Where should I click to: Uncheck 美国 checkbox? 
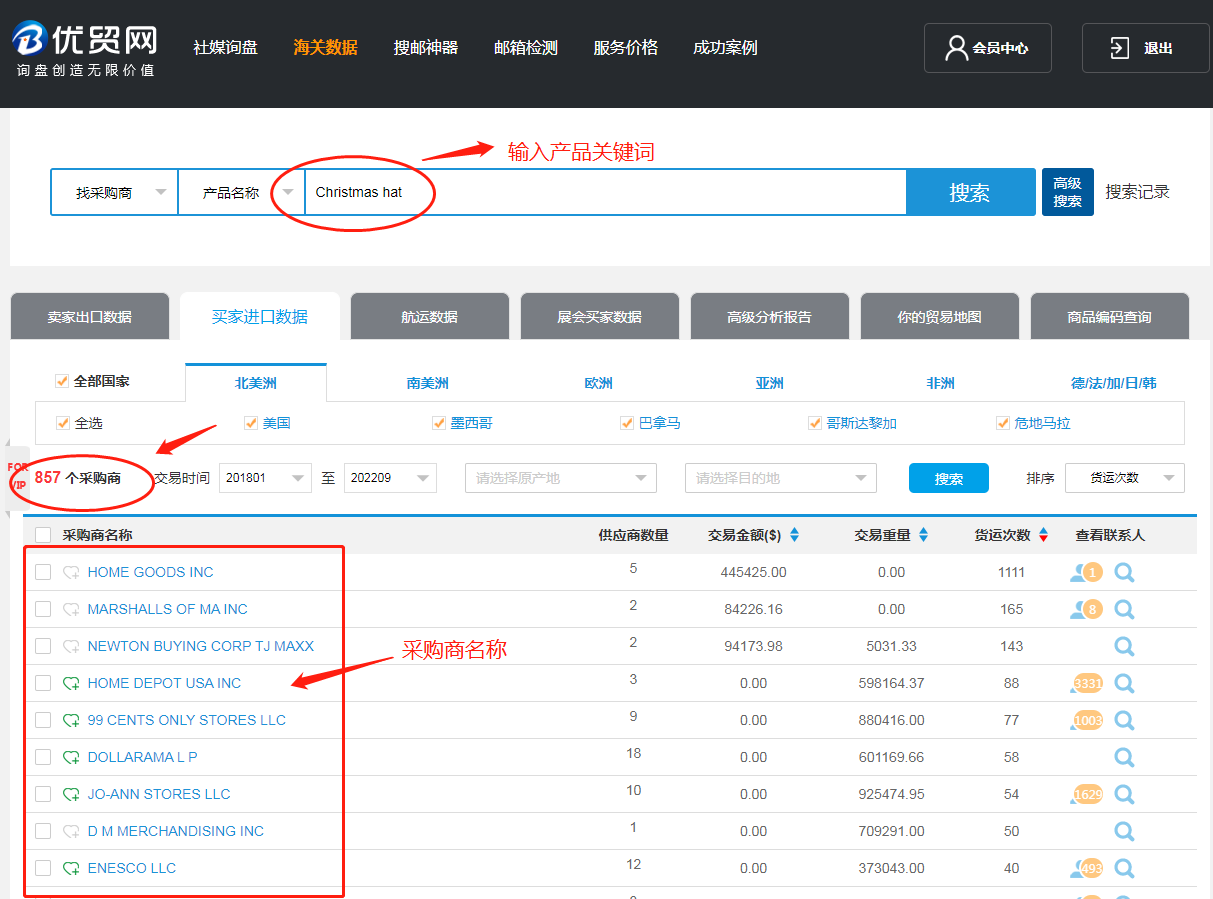[x=251, y=423]
